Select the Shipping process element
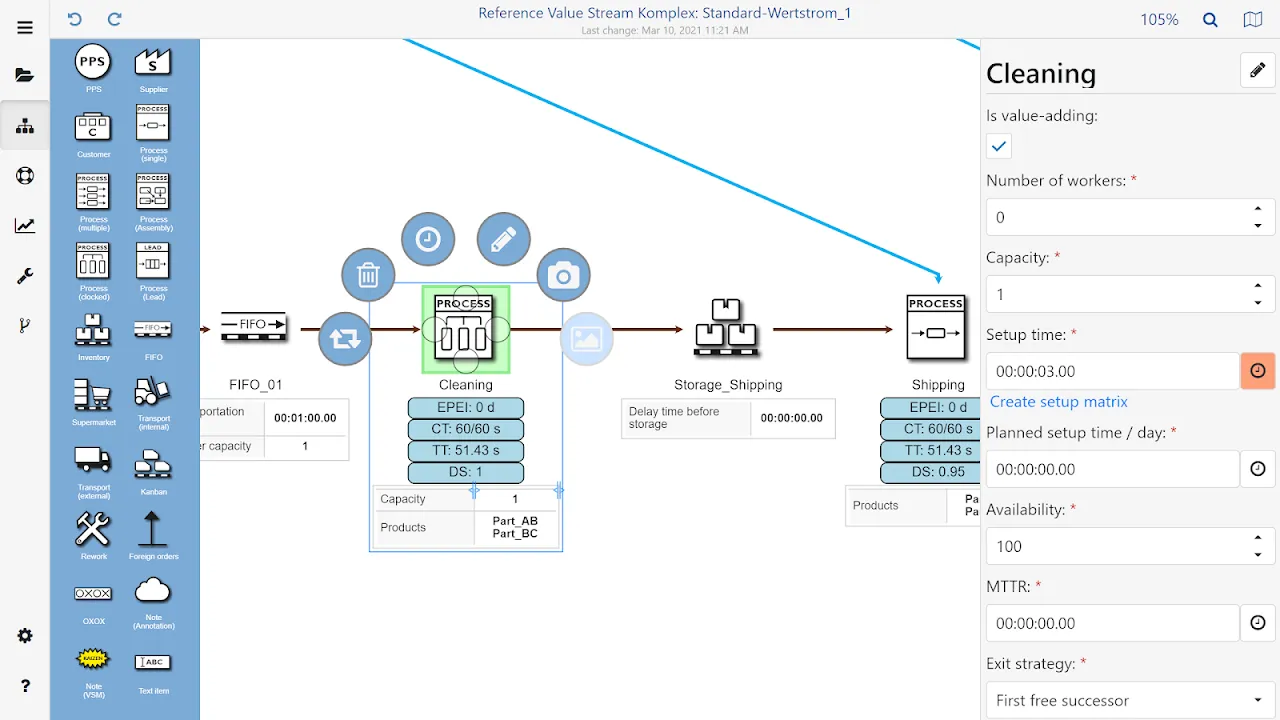The image size is (1280, 720). click(937, 328)
